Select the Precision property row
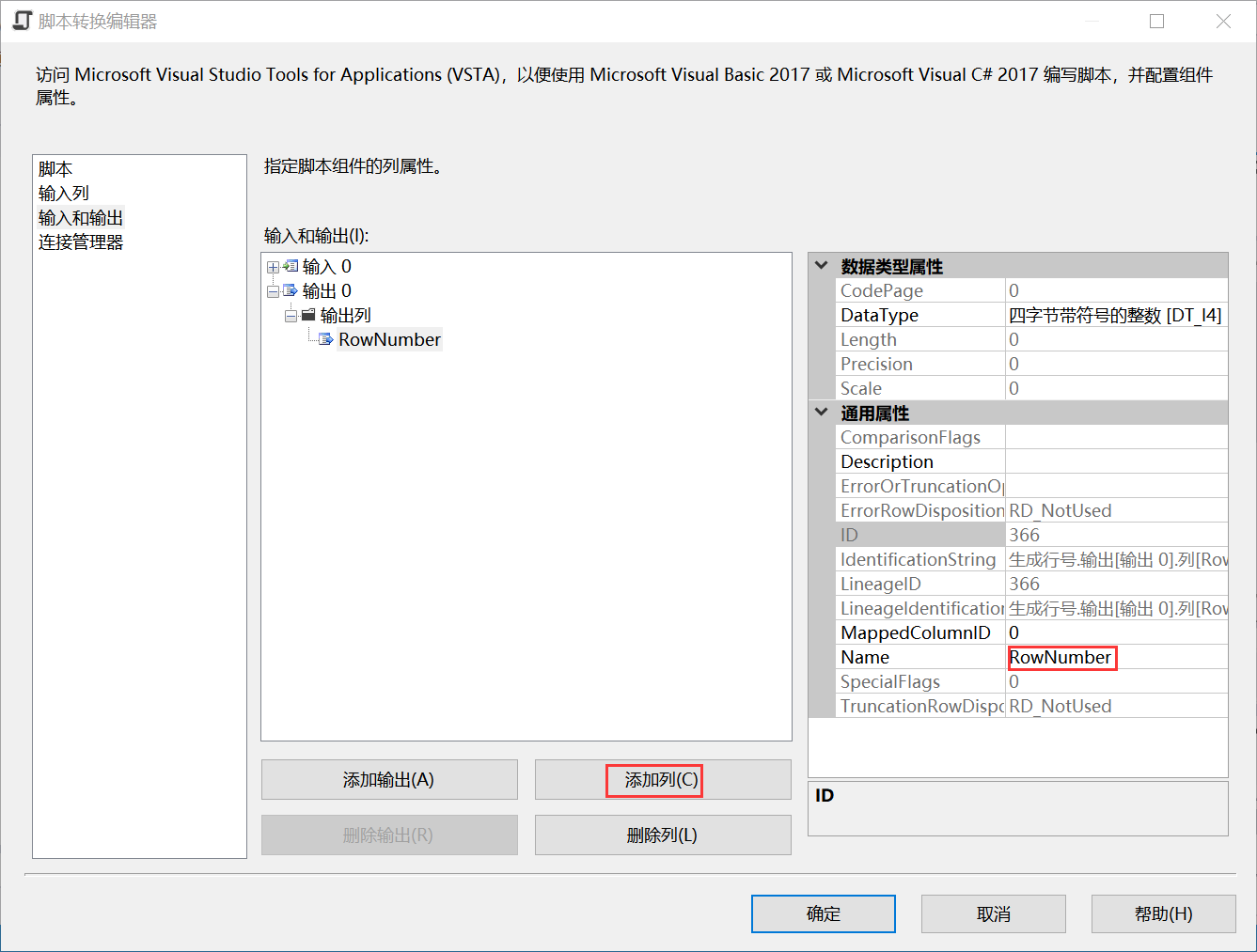The image size is (1257, 952). (1031, 364)
